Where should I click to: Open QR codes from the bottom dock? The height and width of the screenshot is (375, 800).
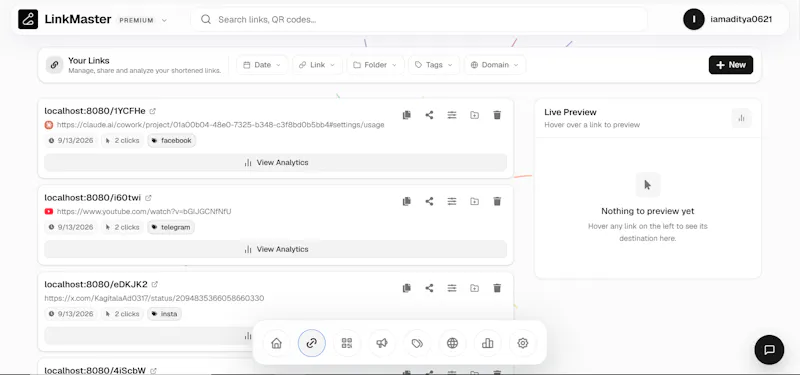(347, 343)
